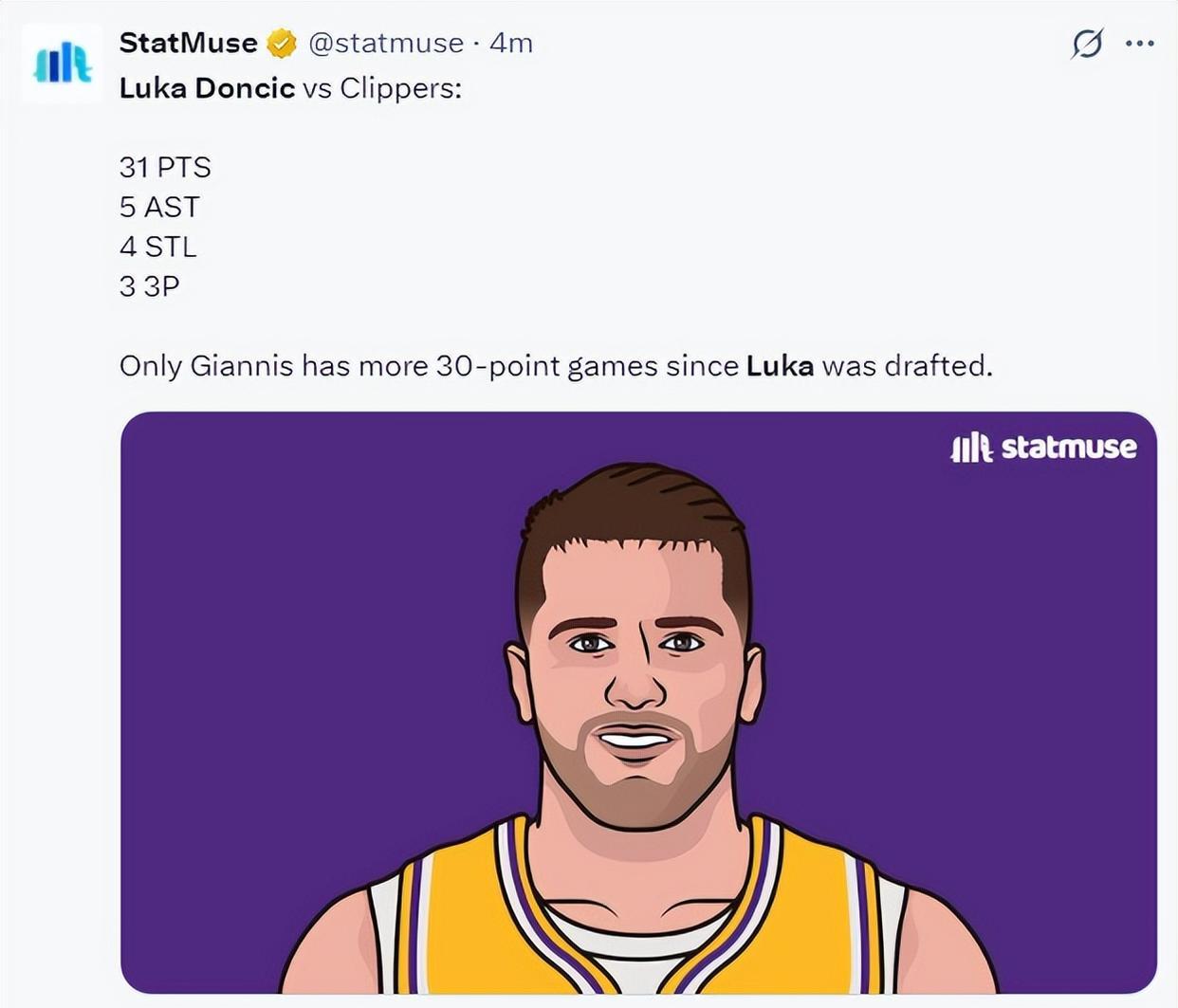The width and height of the screenshot is (1178, 1008).
Task: Open the 4m timestamp link
Action: [511, 43]
